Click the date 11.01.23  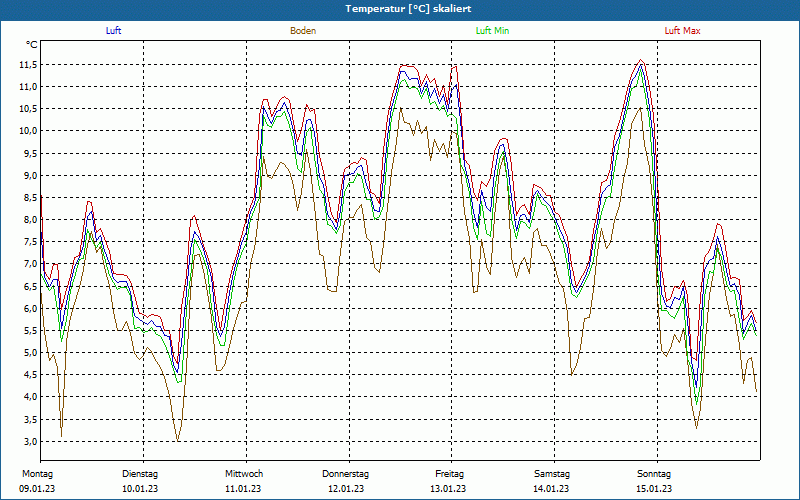pyautogui.click(x=243, y=489)
